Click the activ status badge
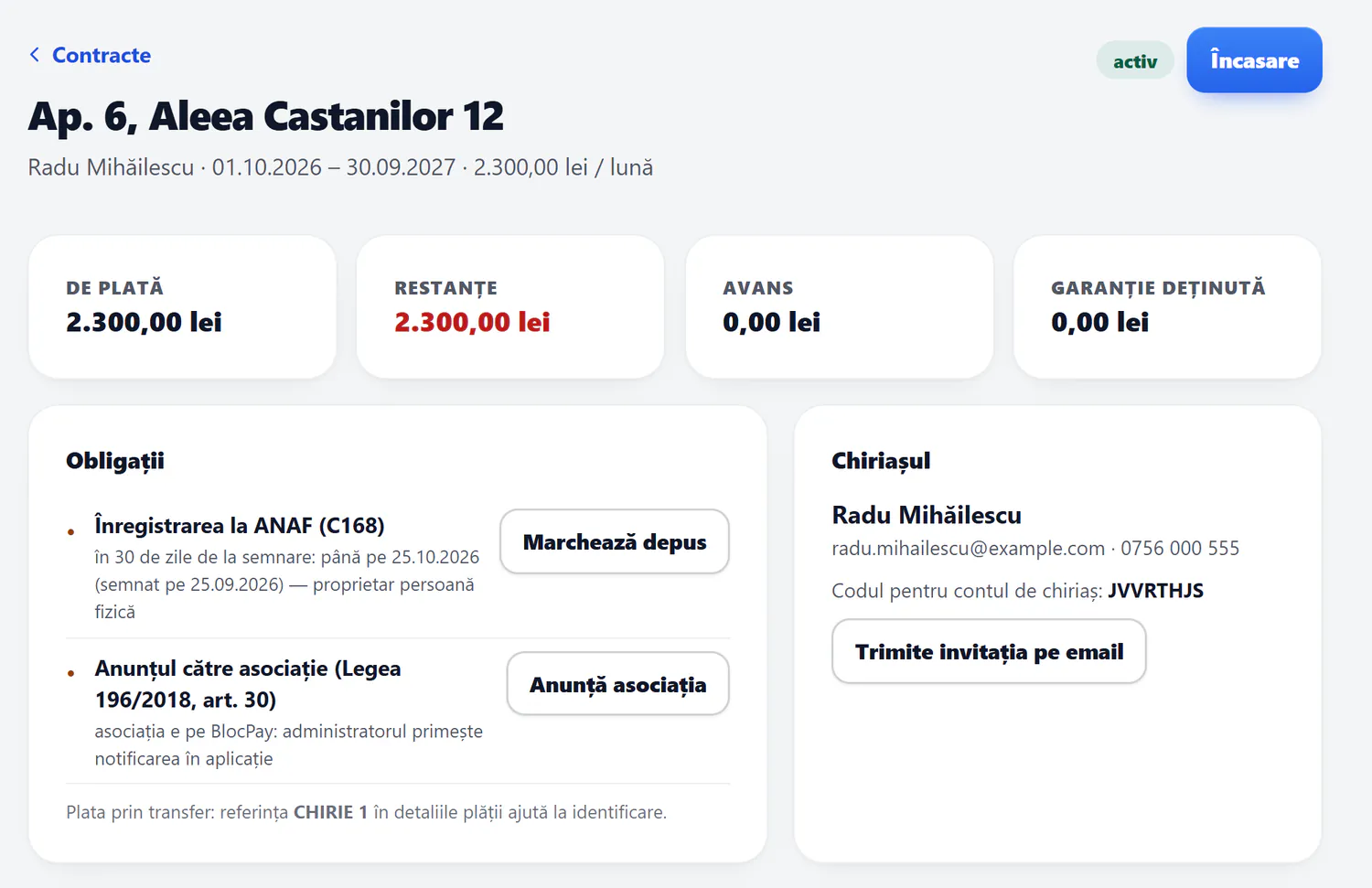This screenshot has width=1372, height=888. tap(1135, 61)
